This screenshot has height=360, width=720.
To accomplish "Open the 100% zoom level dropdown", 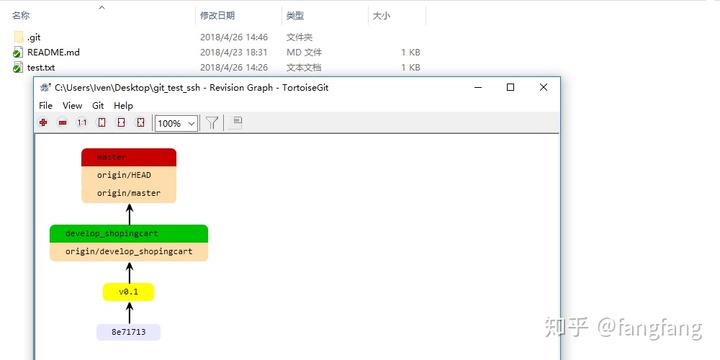I will pyautogui.click(x=176, y=123).
